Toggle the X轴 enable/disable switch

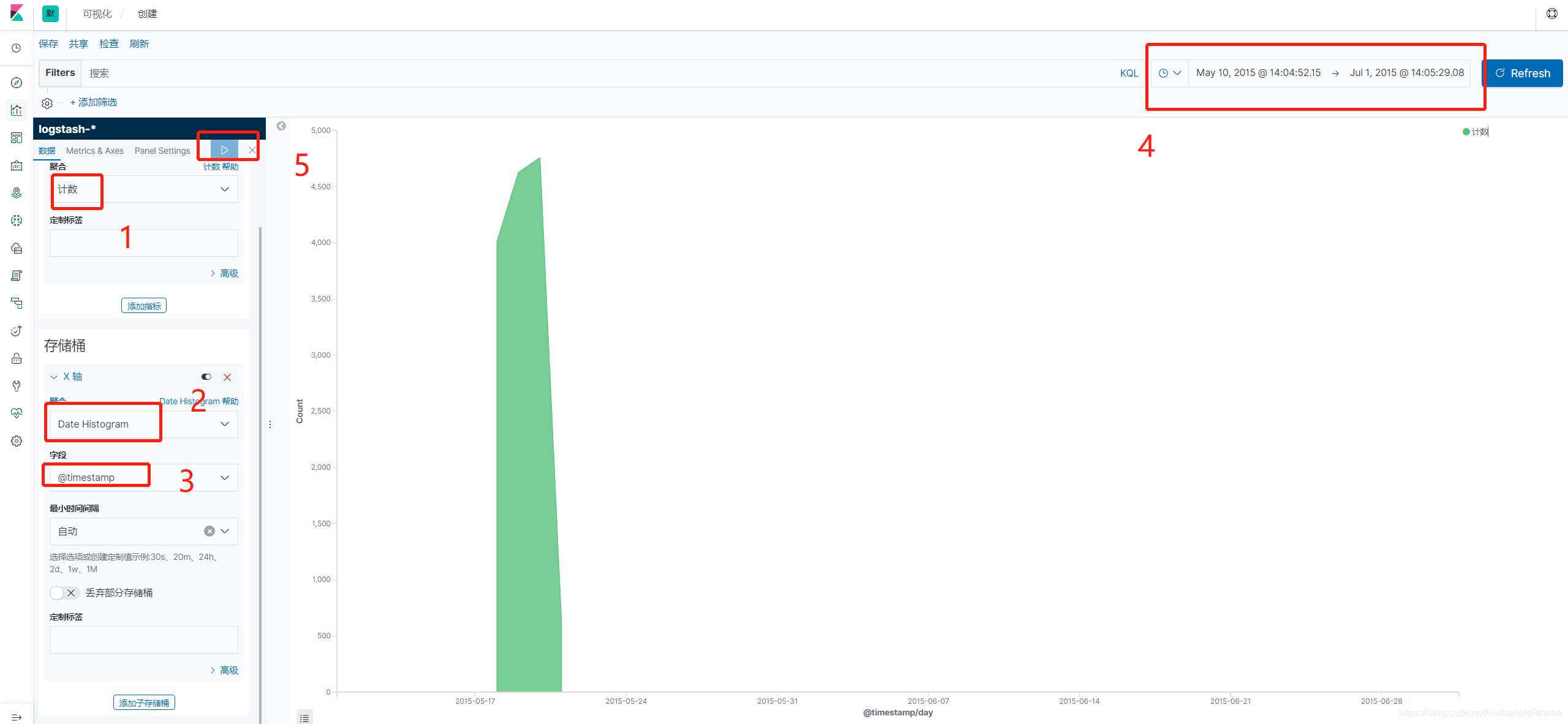205,377
